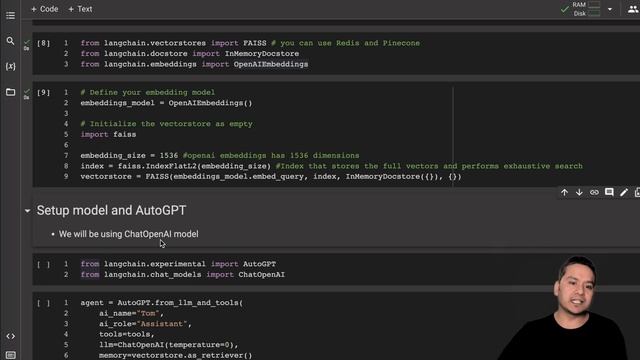Open the variables inspector icon

coord(11,66)
